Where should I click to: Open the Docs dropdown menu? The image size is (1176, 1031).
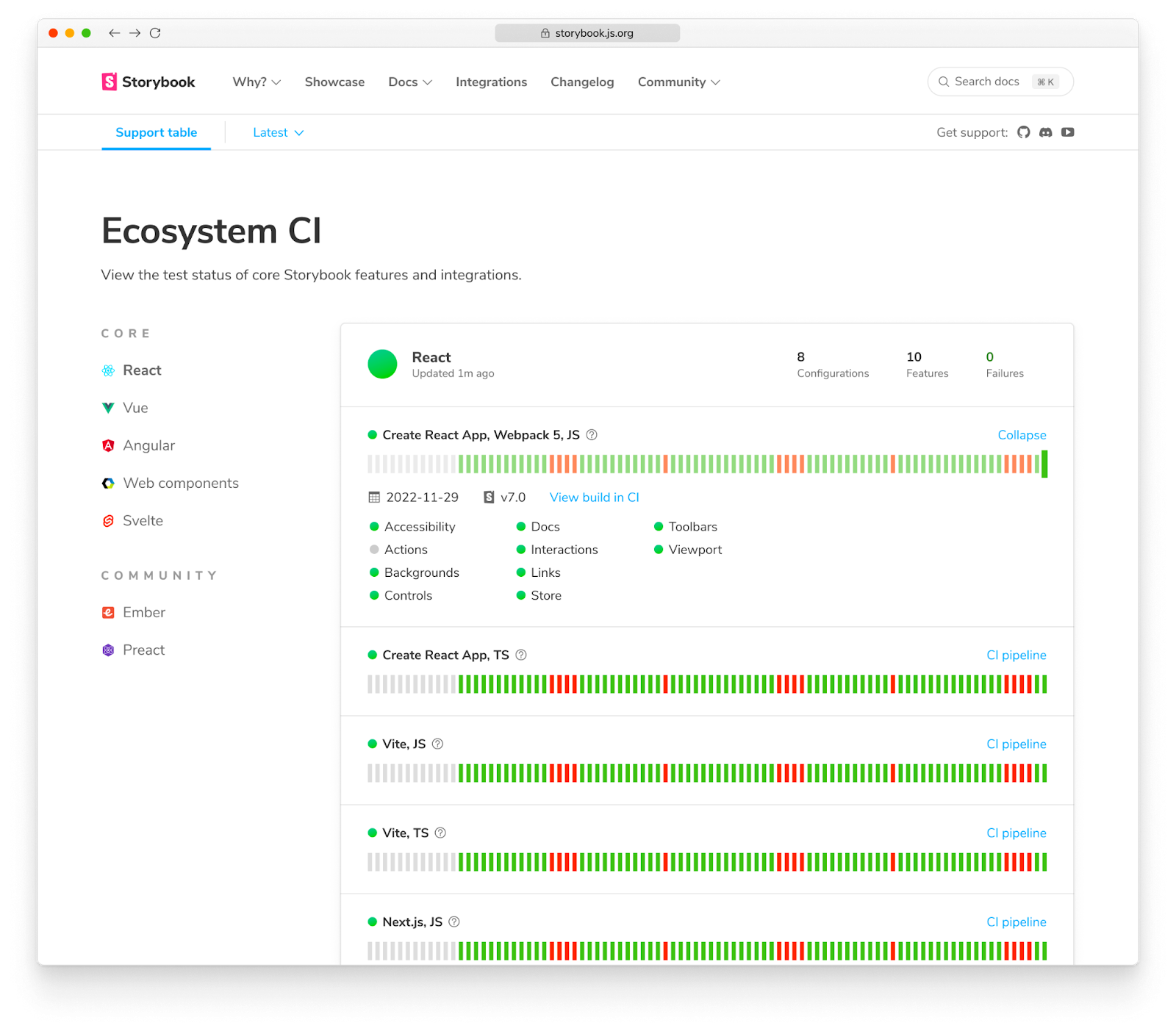click(x=410, y=82)
